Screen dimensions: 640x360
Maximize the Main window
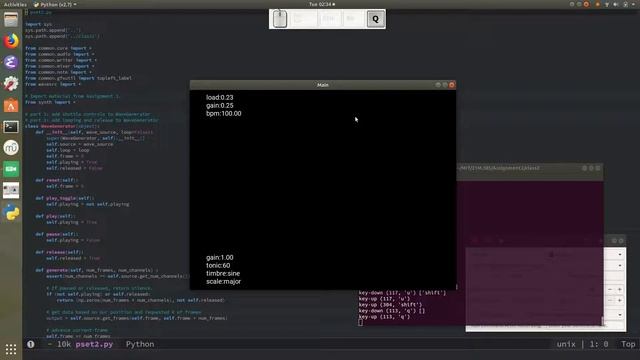tap(445, 85)
